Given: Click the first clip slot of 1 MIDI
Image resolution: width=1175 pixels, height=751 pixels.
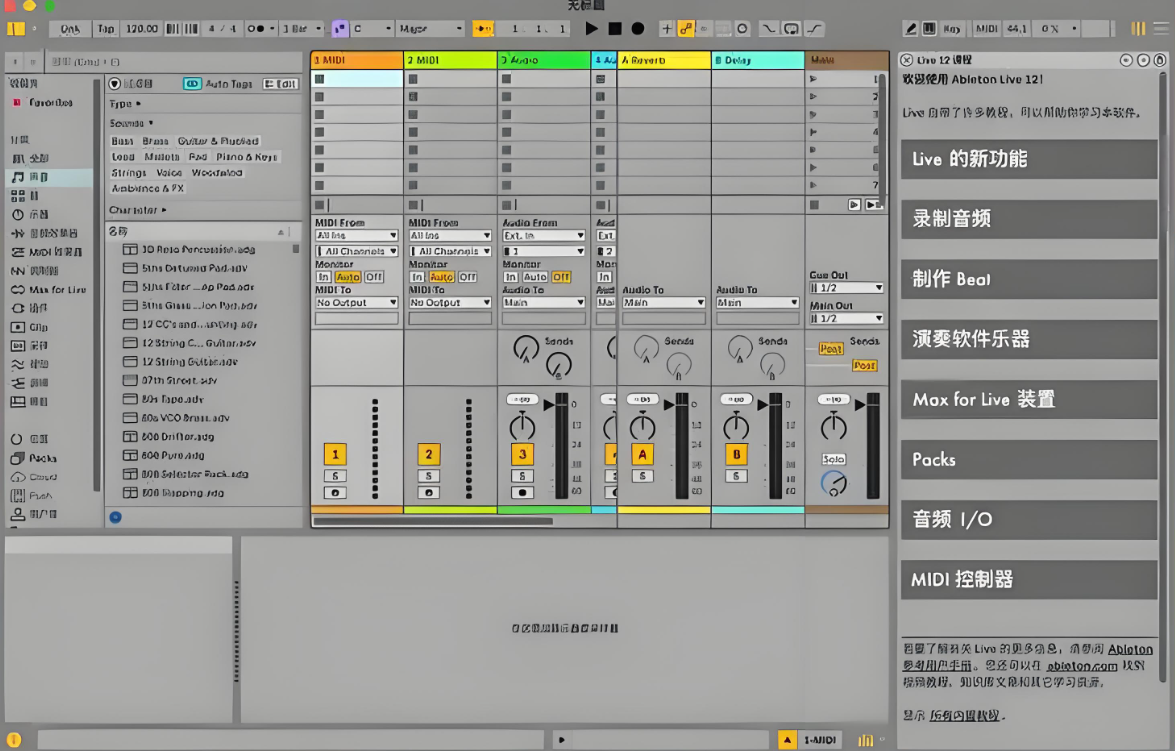Looking at the screenshot, I should click(357, 79).
